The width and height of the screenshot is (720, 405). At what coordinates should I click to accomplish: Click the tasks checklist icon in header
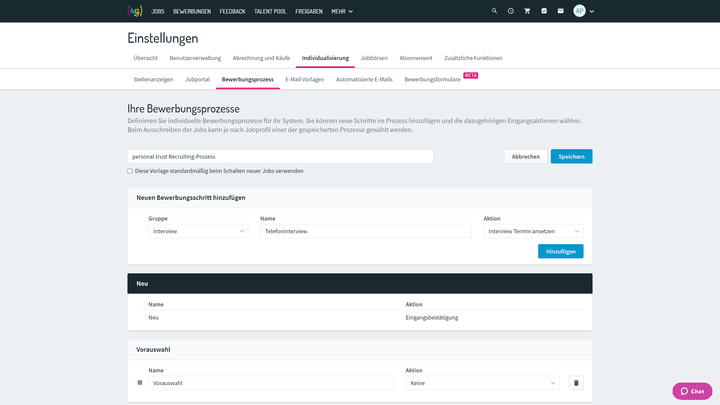tap(544, 11)
